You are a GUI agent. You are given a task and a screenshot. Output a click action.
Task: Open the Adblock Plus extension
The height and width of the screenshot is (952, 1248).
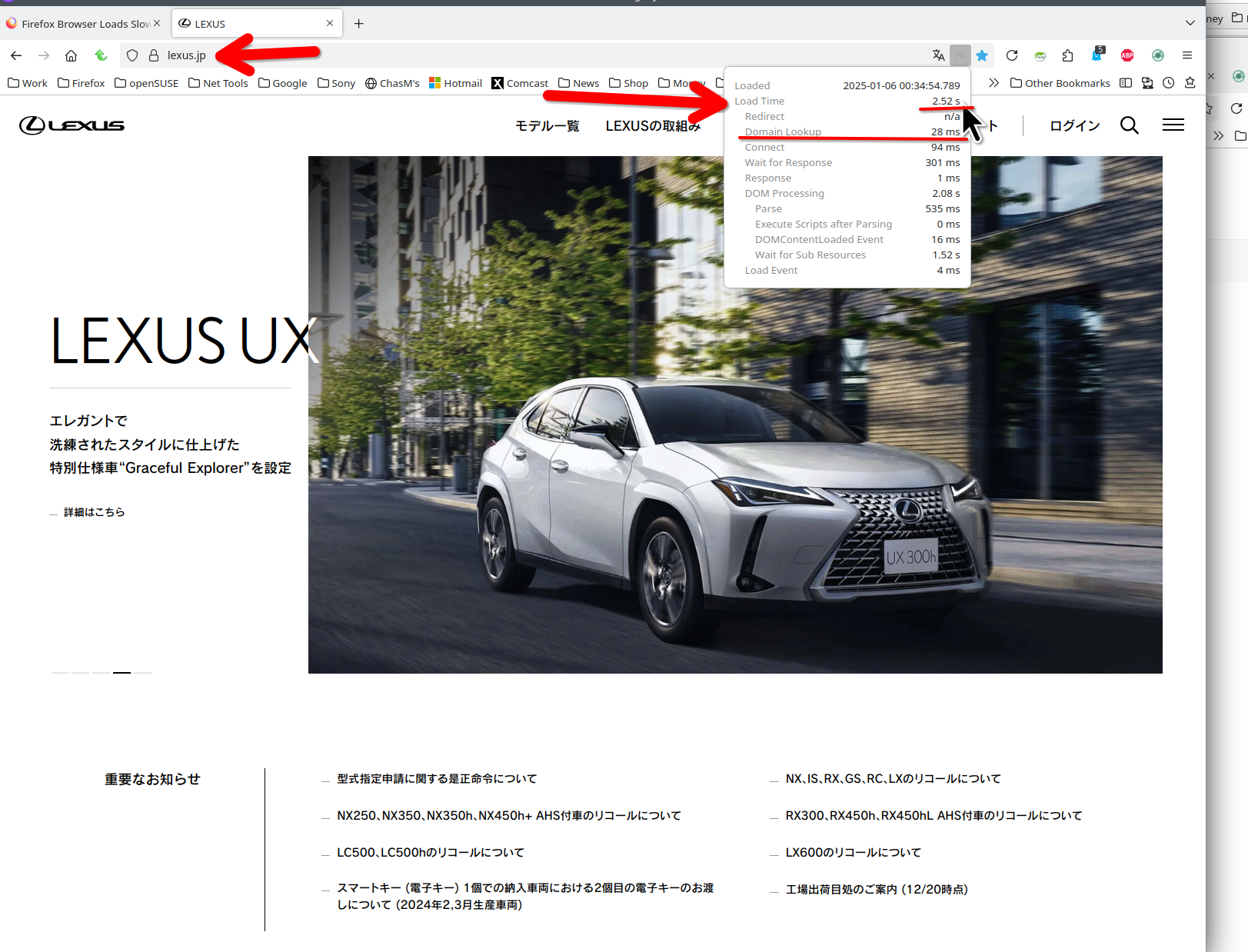click(x=1127, y=55)
